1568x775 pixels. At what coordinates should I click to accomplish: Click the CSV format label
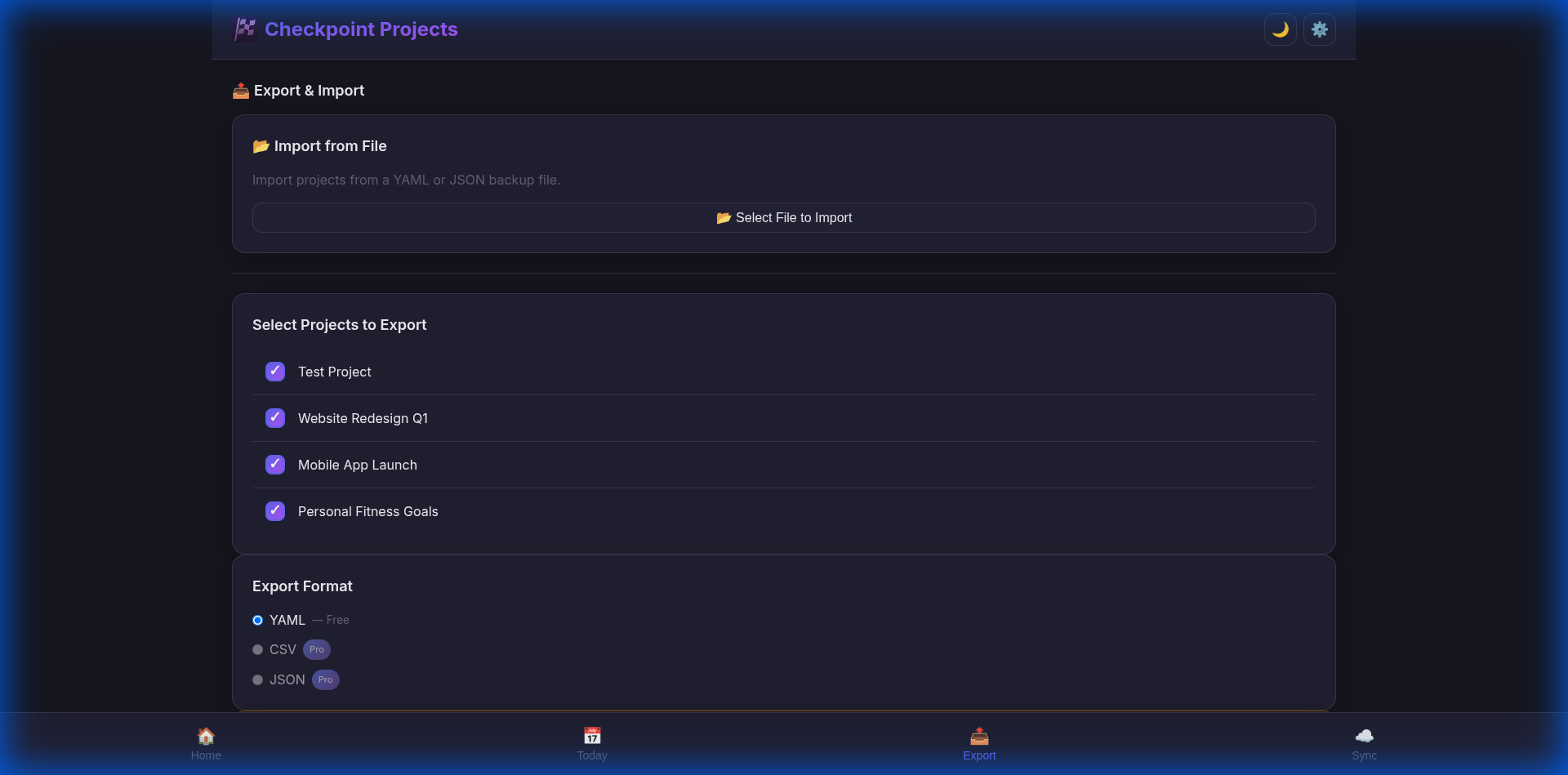pos(283,650)
